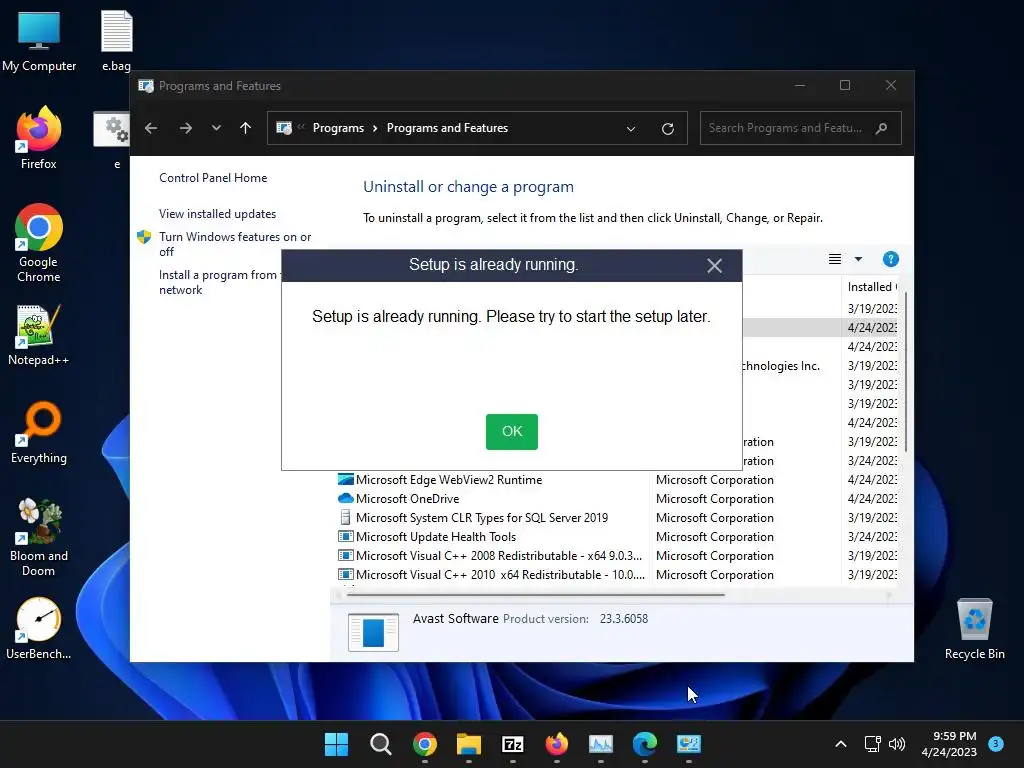Open Chrome from the taskbar
This screenshot has width=1024, height=768.
[x=424, y=744]
